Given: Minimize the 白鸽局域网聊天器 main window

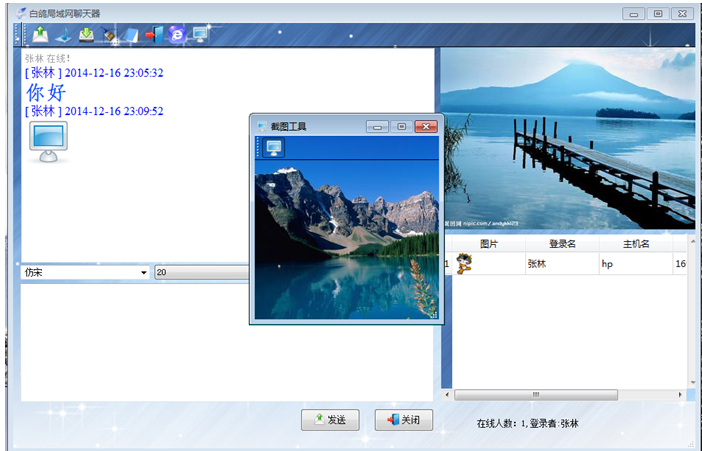Looking at the screenshot, I should (634, 14).
